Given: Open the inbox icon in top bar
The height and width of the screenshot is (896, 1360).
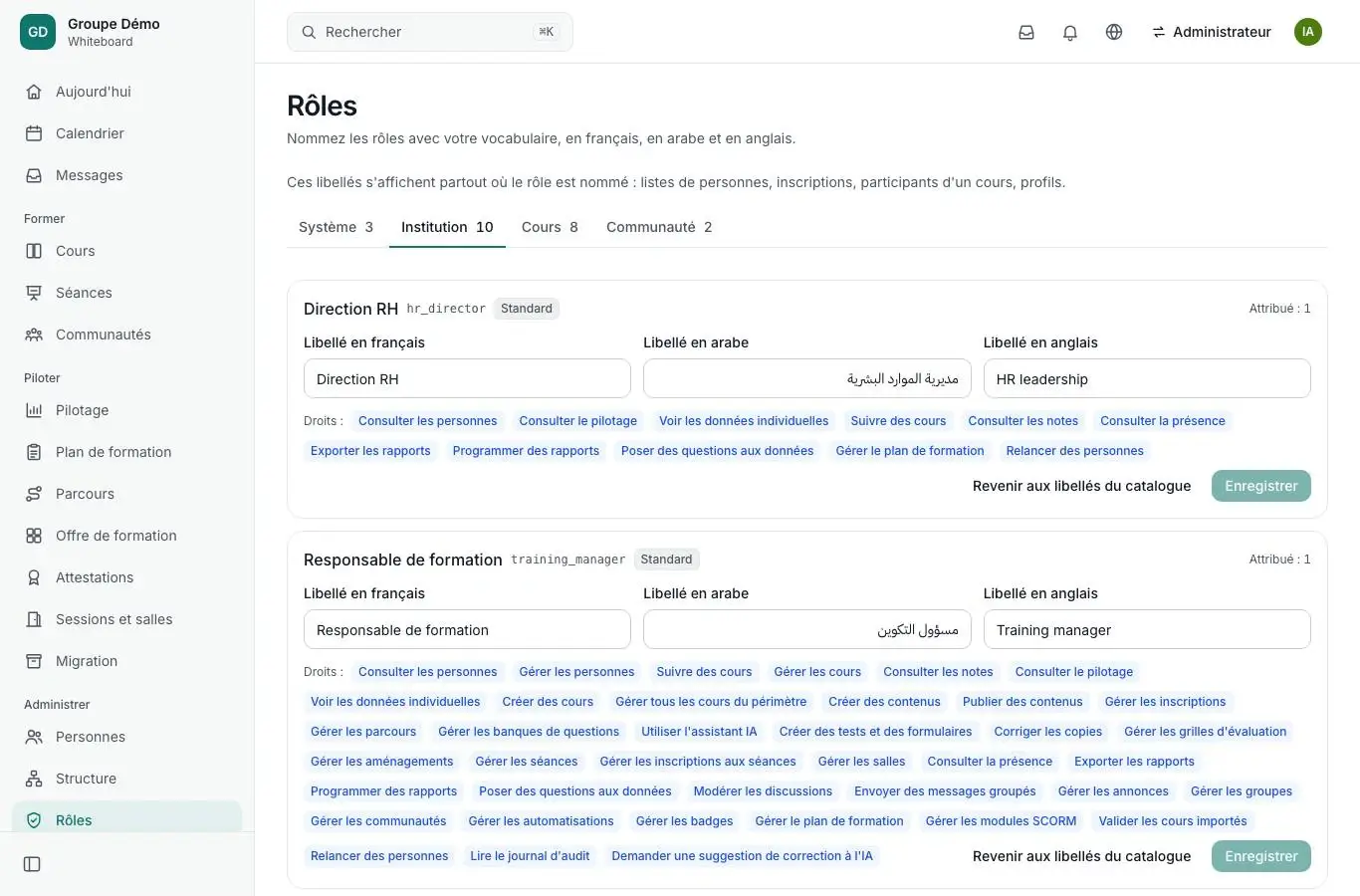Looking at the screenshot, I should point(1026,32).
